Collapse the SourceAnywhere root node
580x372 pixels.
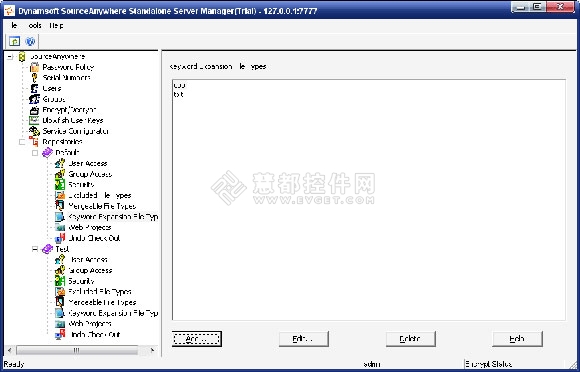point(10,57)
